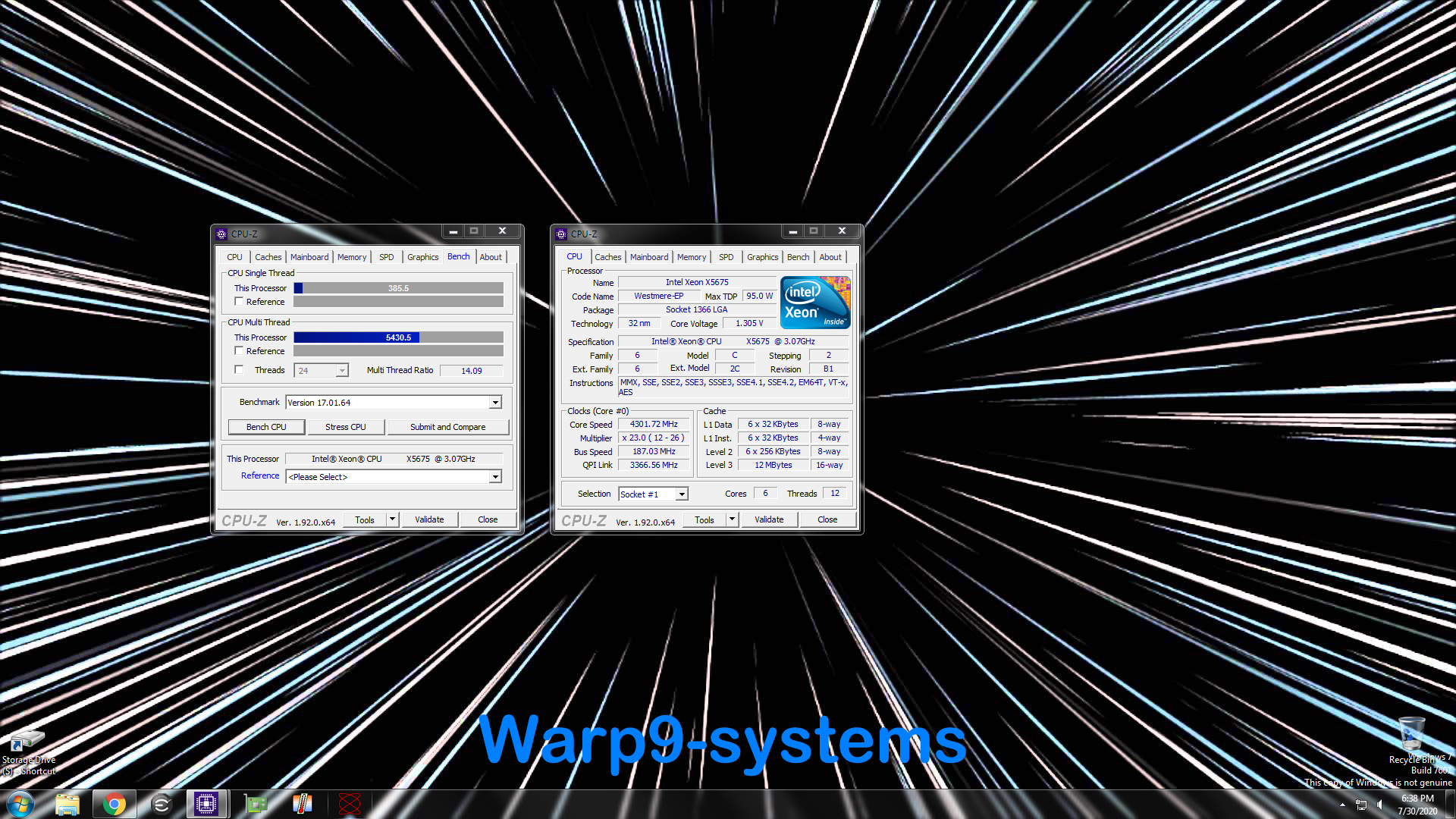Click the QPI Link value 3366.56 MHz

coord(654,466)
